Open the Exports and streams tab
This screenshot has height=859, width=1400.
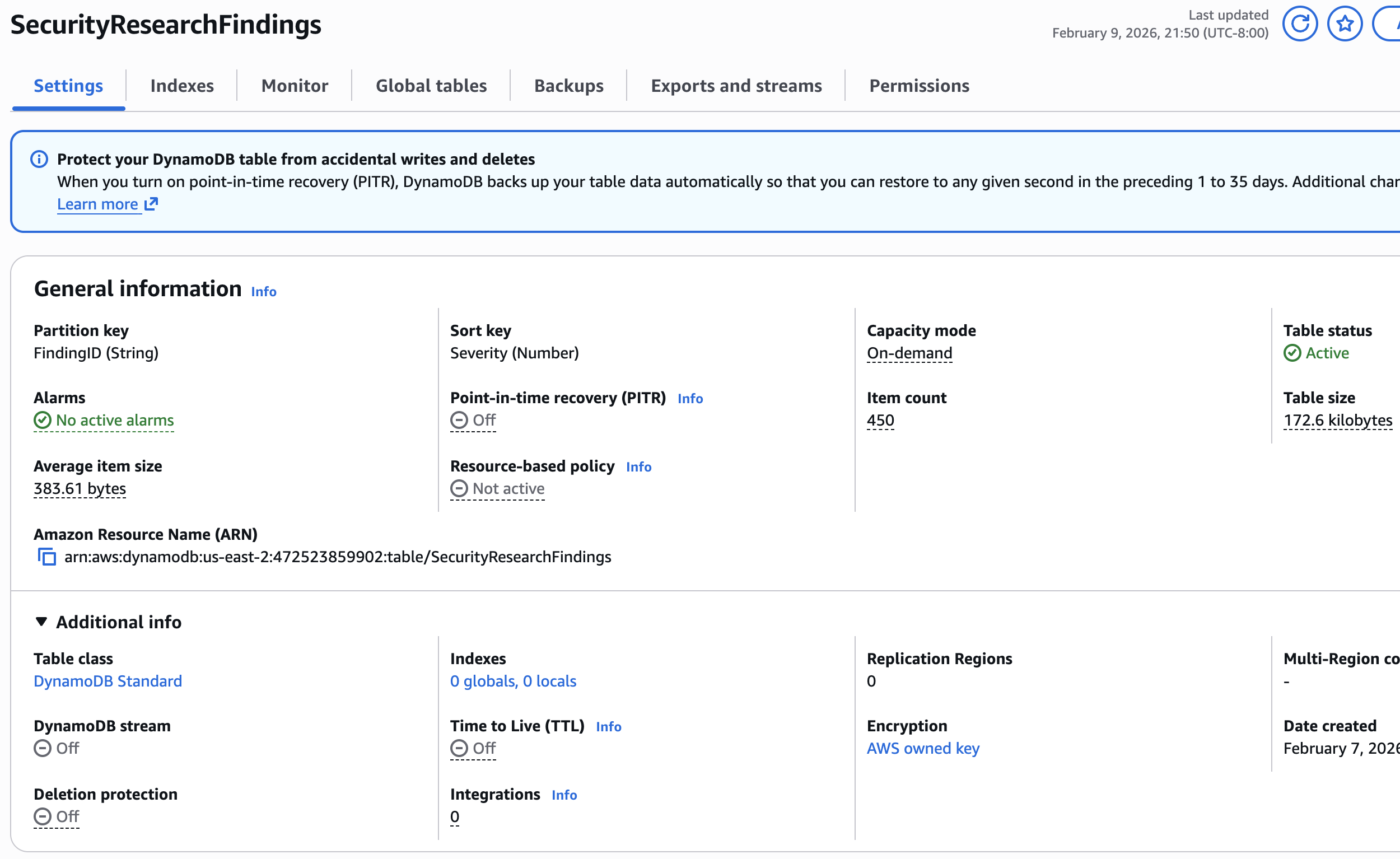(x=736, y=85)
